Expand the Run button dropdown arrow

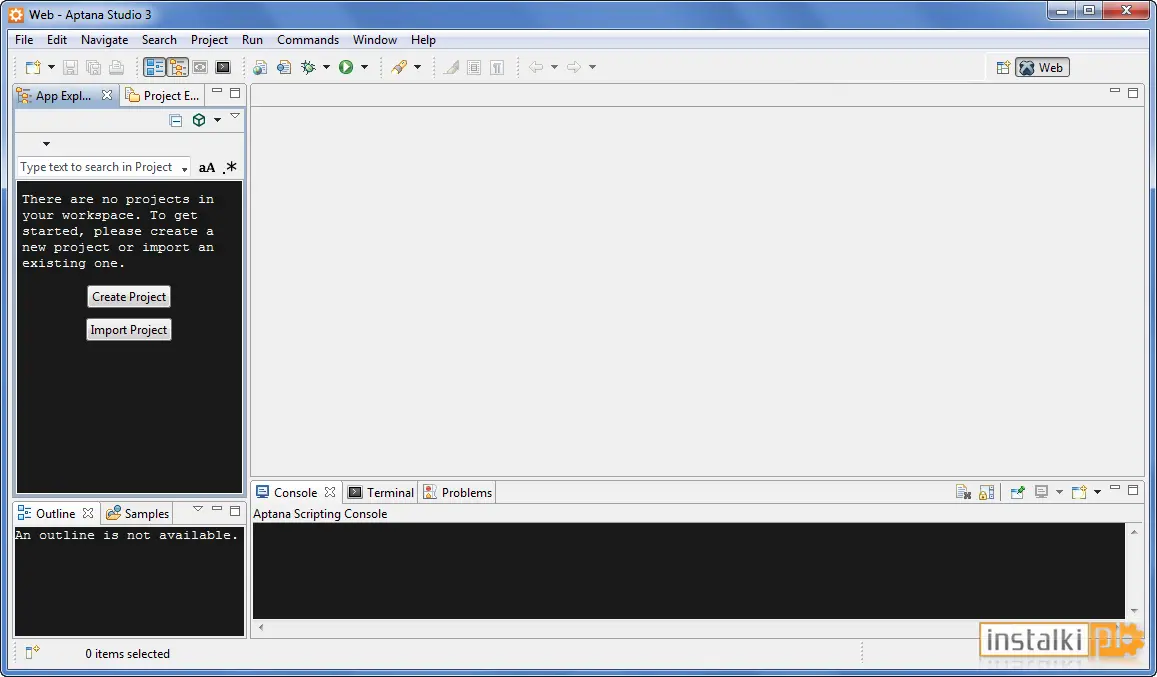(364, 67)
